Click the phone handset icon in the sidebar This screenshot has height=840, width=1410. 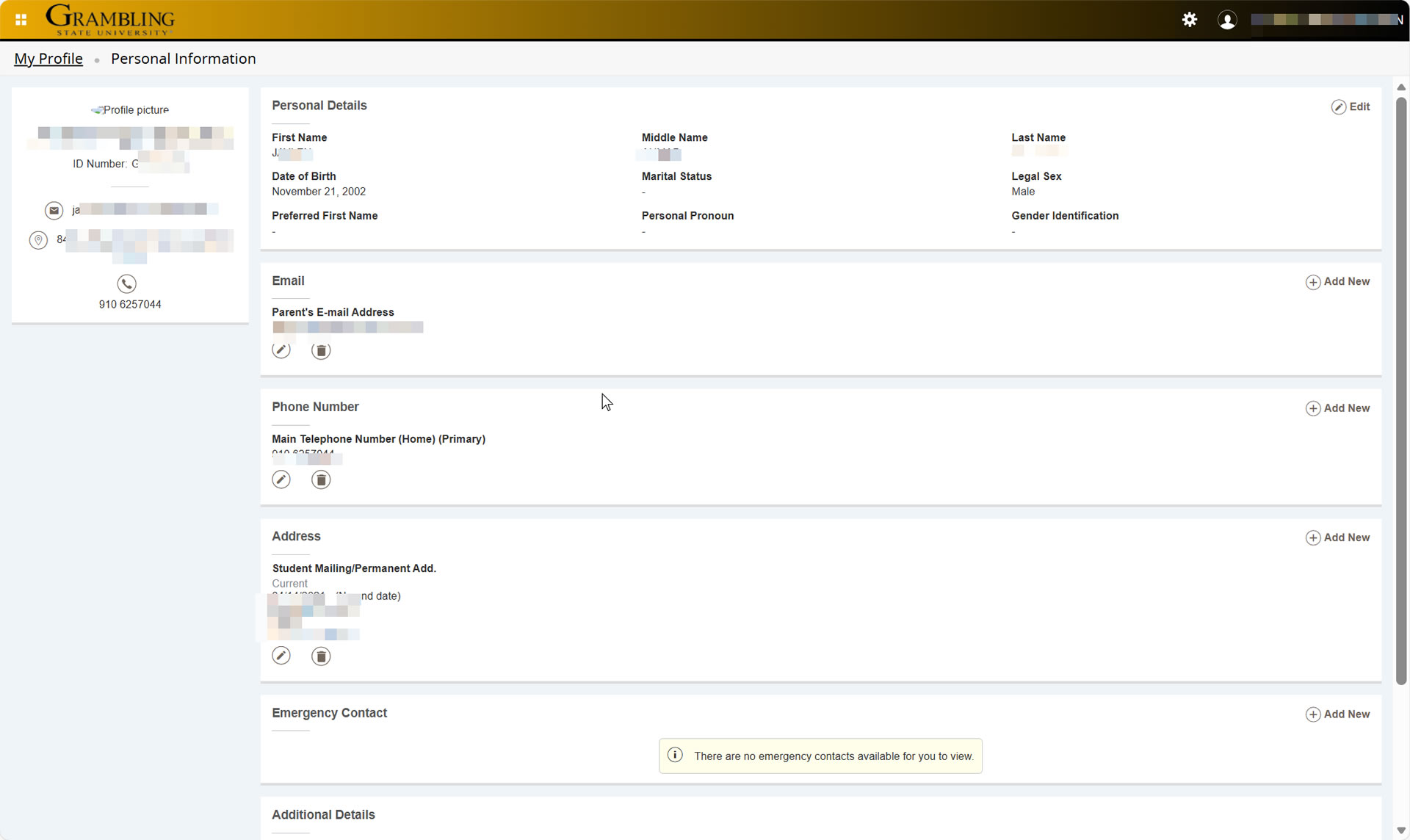coord(126,283)
